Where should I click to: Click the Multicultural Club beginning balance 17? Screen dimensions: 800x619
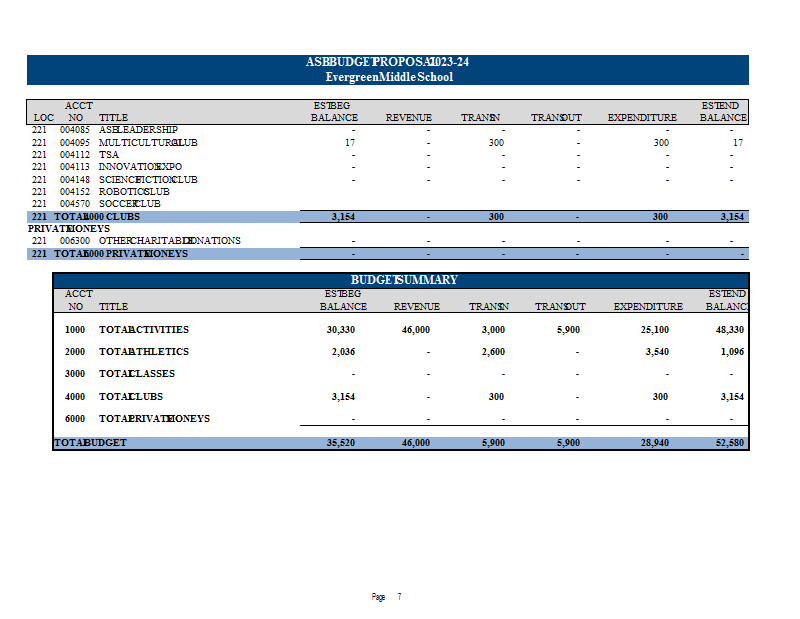[350, 143]
